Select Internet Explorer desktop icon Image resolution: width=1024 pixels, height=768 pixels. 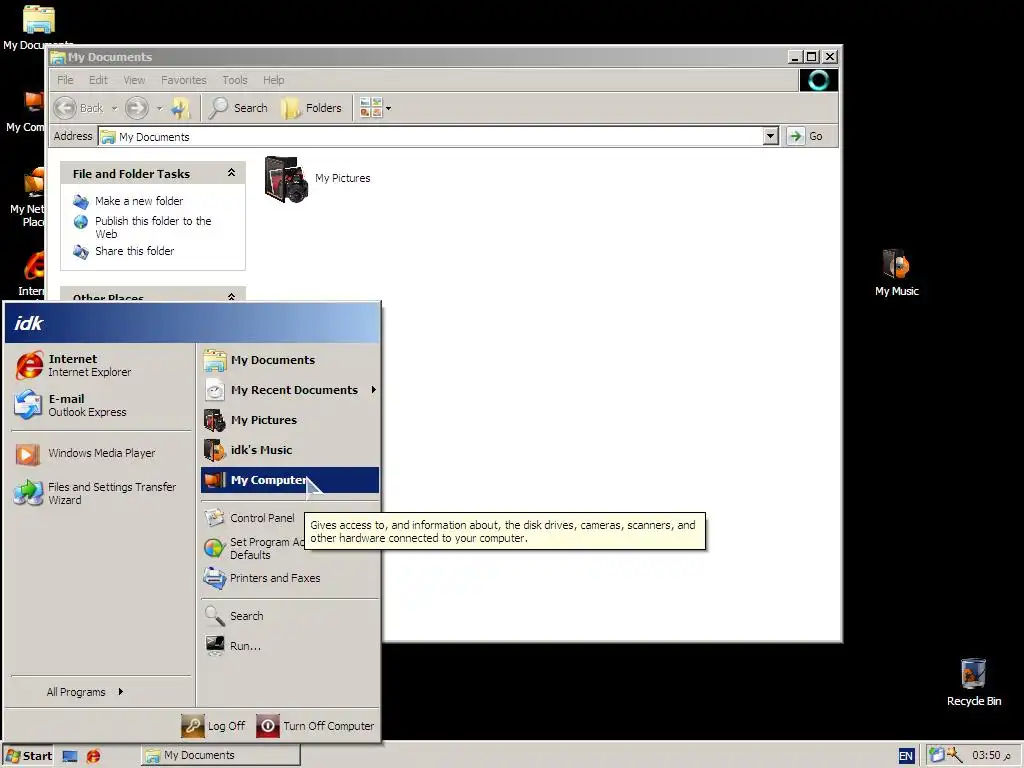(x=31, y=274)
